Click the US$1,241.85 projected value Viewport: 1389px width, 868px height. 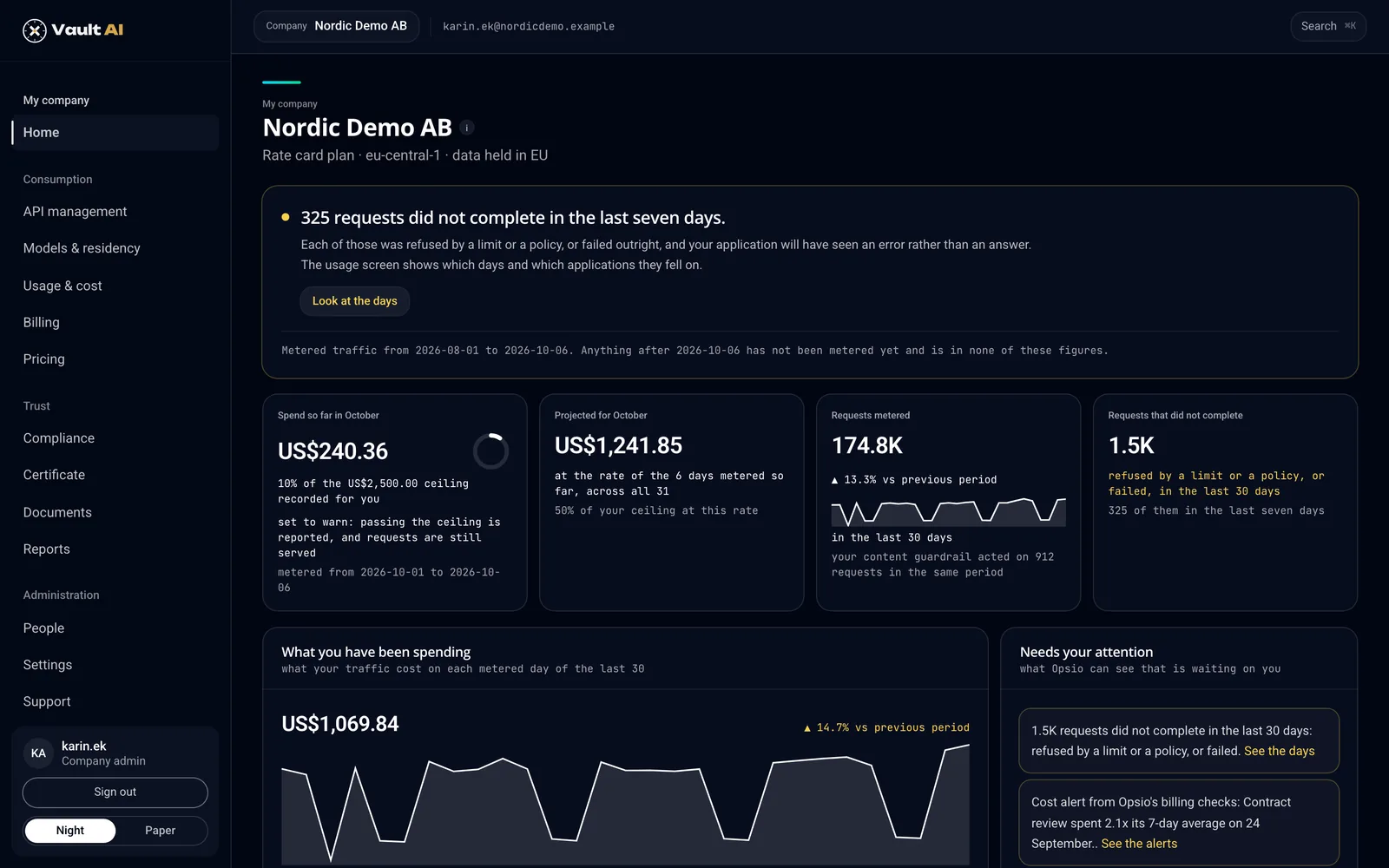(618, 446)
